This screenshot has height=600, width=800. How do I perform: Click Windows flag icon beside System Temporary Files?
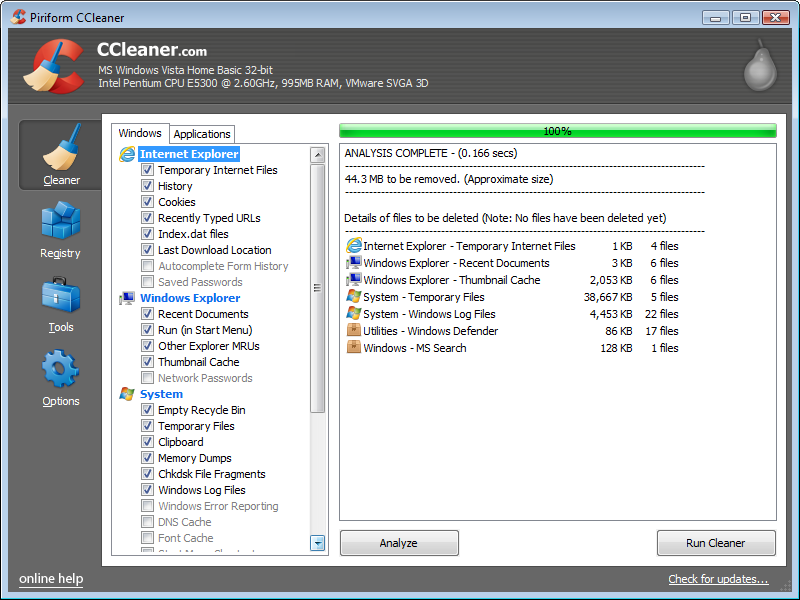point(354,296)
